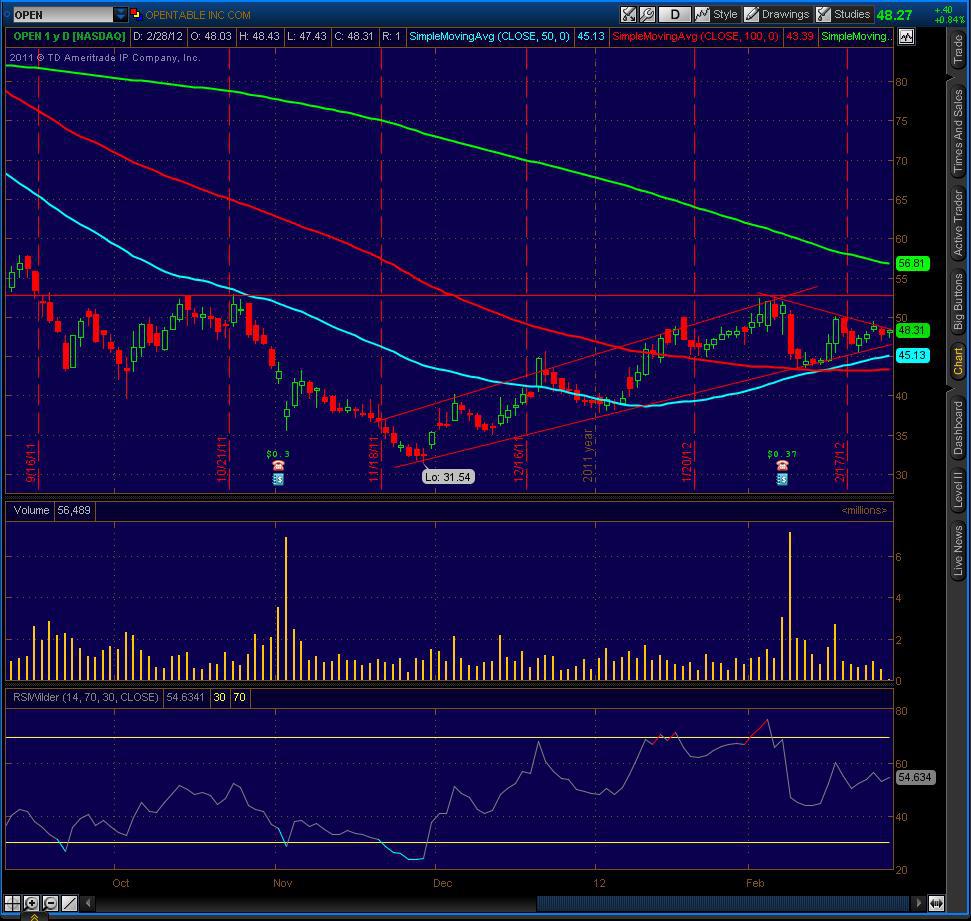Image resolution: width=971 pixels, height=921 pixels.
Task: Switch to Times And Sales side tab
Action: click(957, 131)
